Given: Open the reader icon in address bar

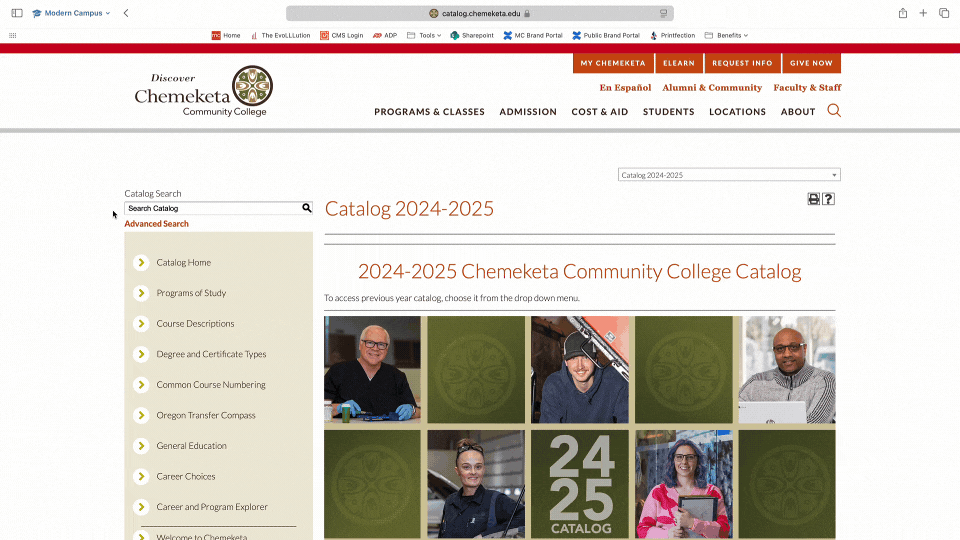Looking at the screenshot, I should 663,13.
